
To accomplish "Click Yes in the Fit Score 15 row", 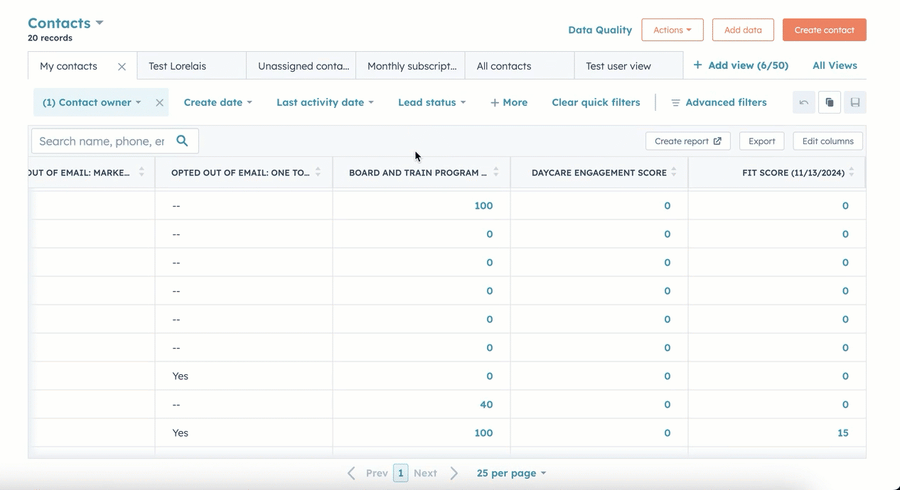I will tap(180, 433).
